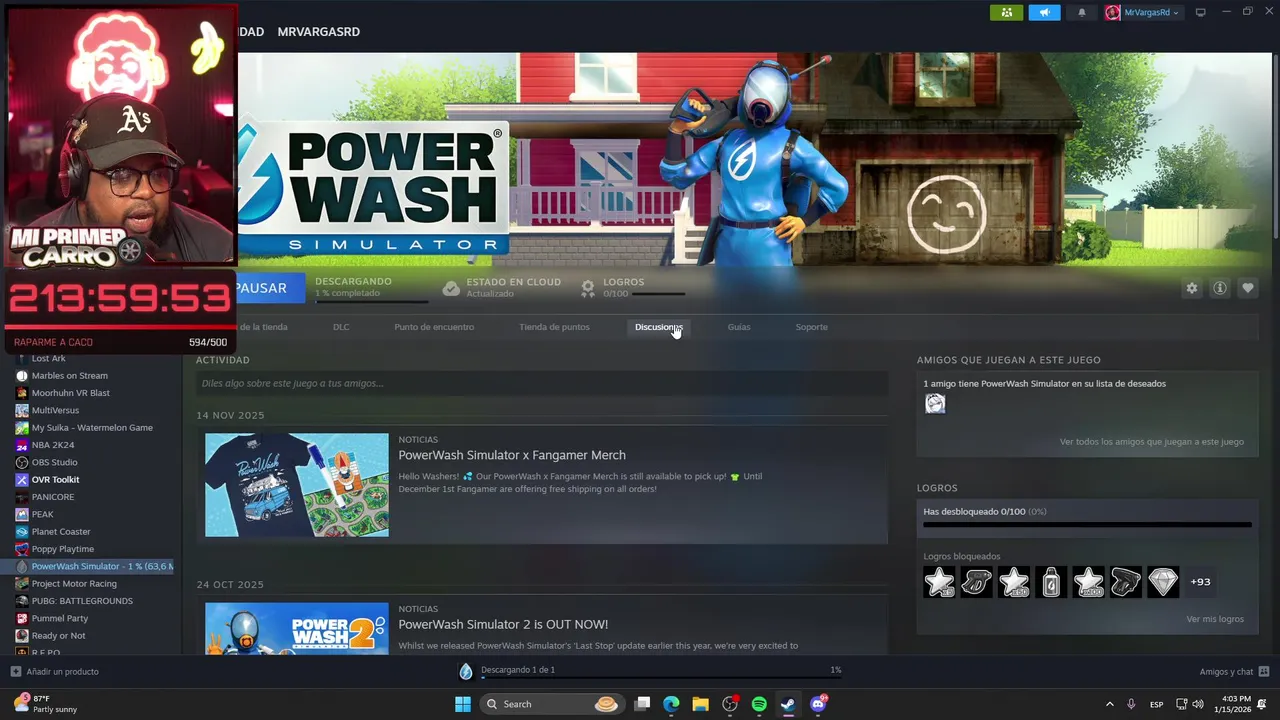
Task: Select Planet Coaster in library
Action: point(61,532)
